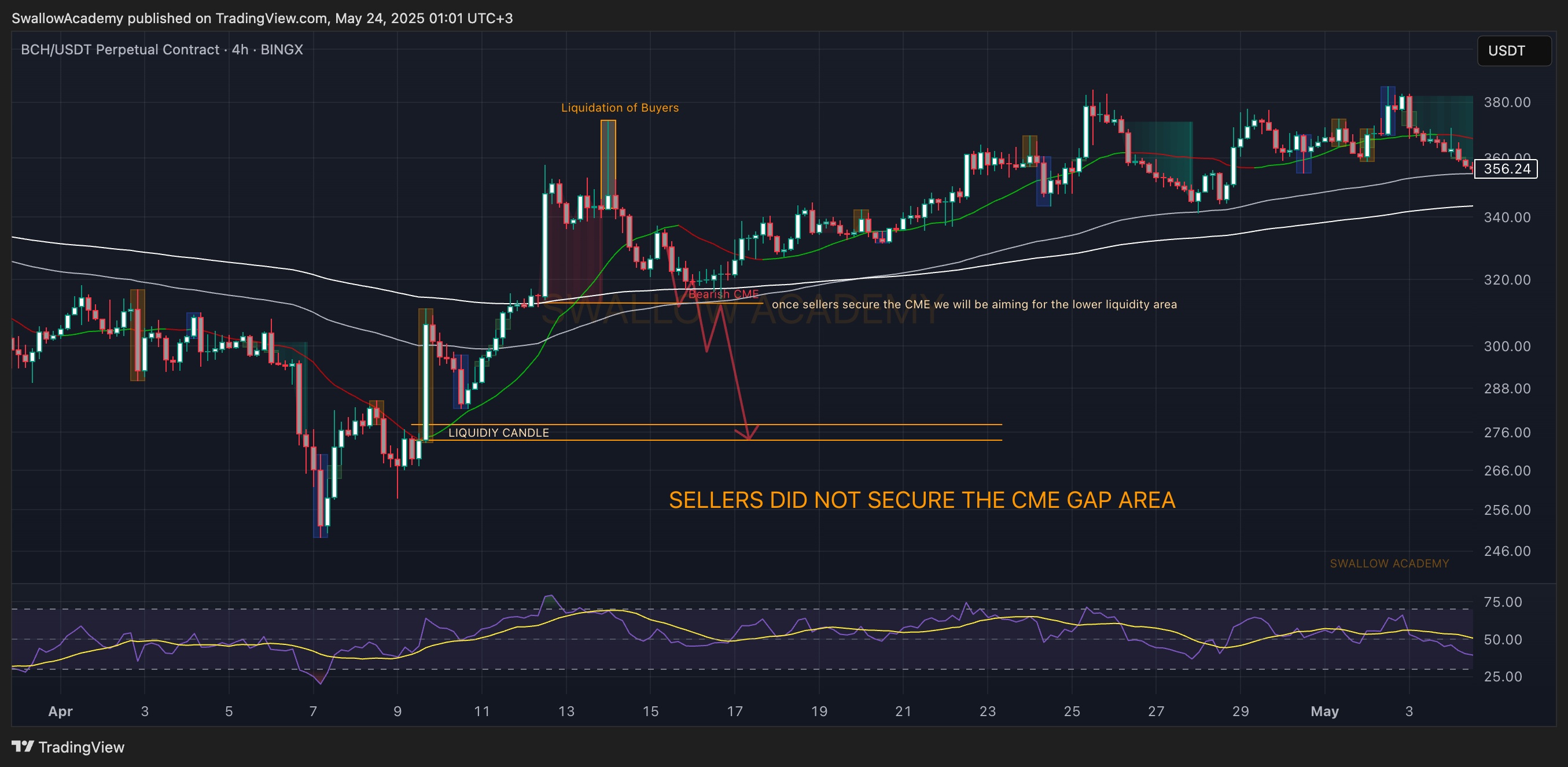Click the date label 13 on time axis
The image size is (1568, 767).
[566, 711]
